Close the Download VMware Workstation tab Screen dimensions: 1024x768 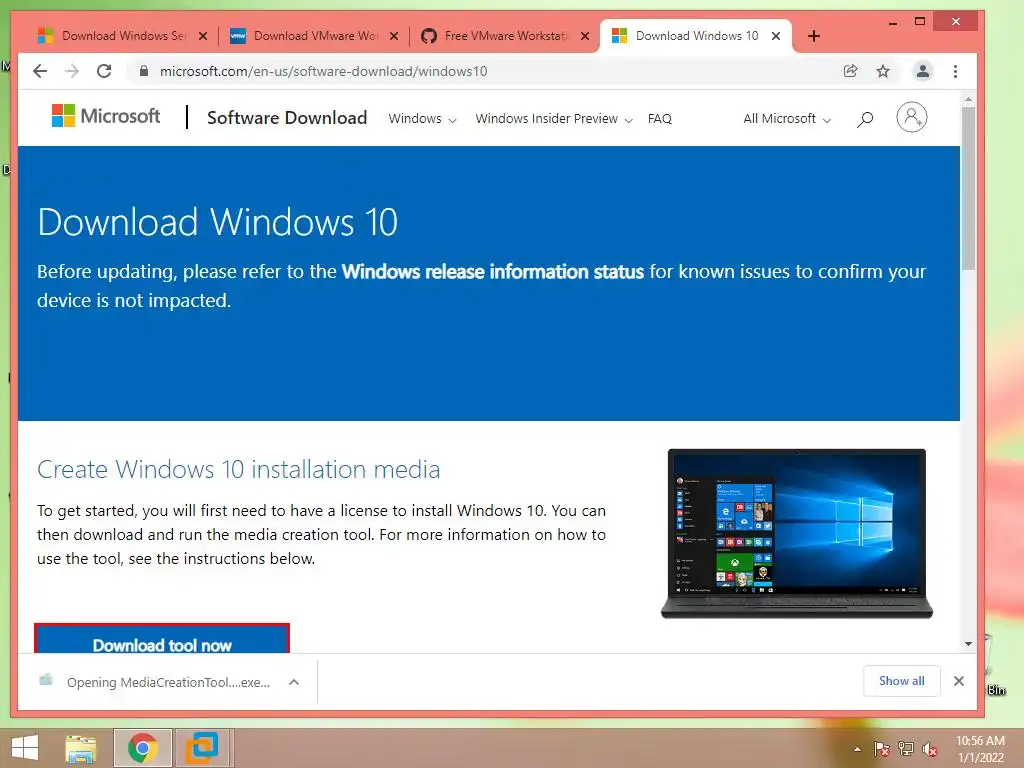coord(394,36)
